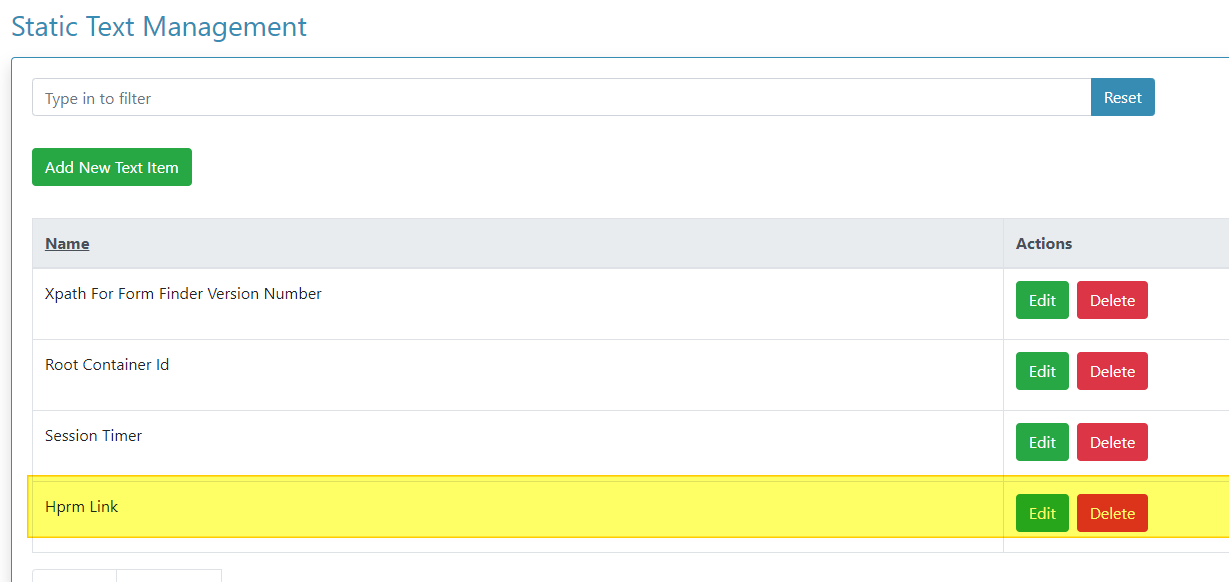Edit the Xpath For Form Finder Version Number item
Viewport: 1229px width, 582px height.
point(1042,300)
